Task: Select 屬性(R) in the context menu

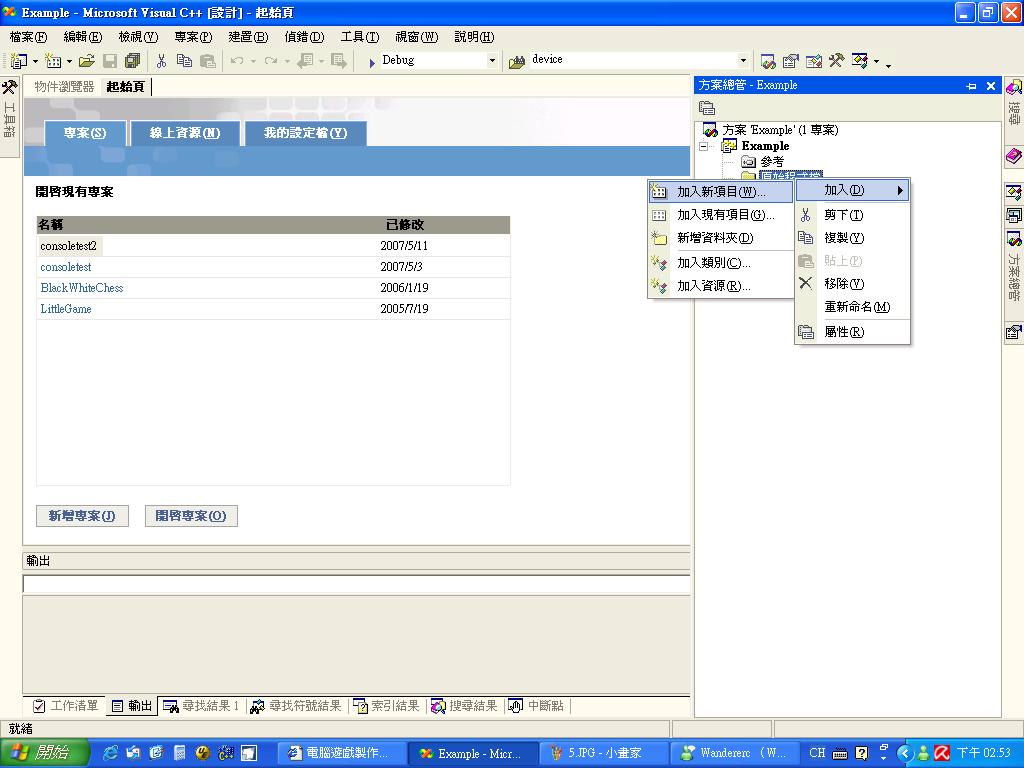Action: tap(852, 332)
